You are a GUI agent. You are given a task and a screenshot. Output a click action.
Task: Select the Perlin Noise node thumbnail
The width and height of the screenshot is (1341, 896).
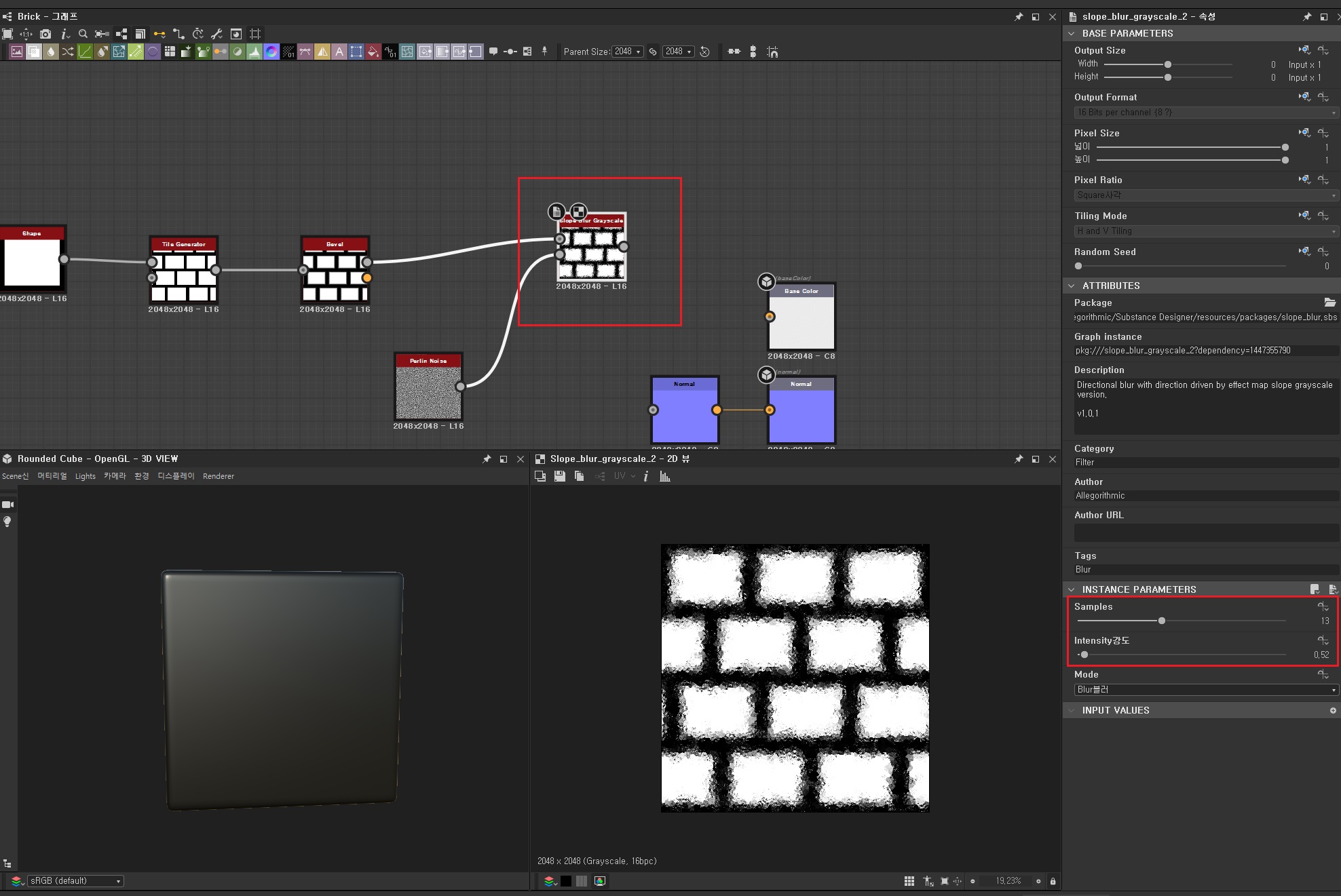tap(428, 393)
